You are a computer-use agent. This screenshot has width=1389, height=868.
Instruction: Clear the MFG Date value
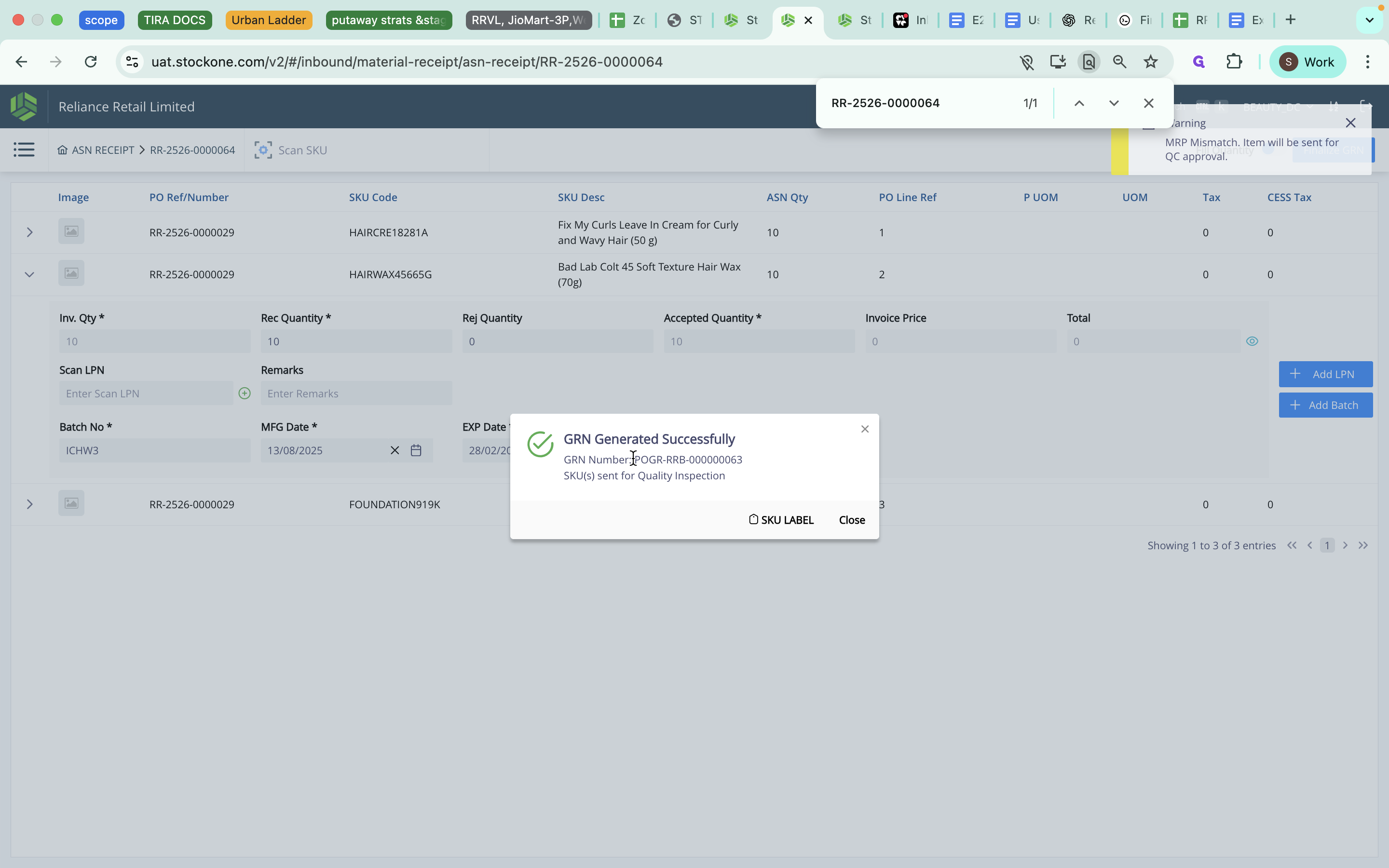(395, 451)
